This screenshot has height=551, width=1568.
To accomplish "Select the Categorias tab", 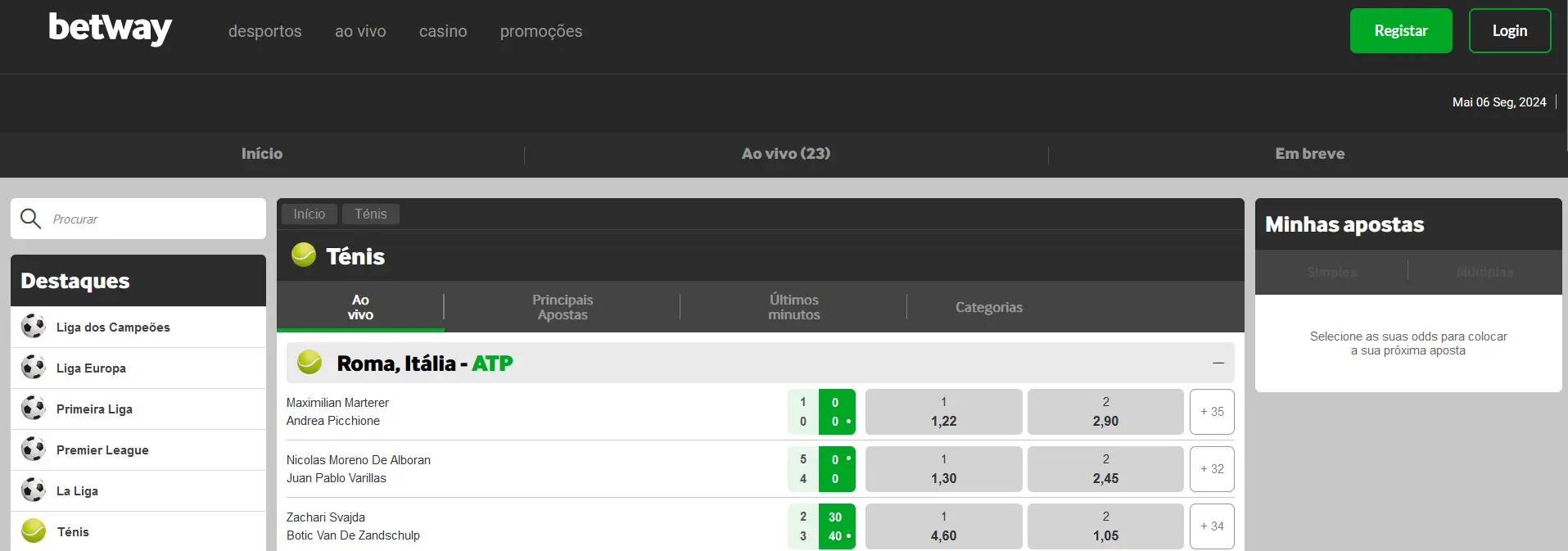I will (x=989, y=307).
